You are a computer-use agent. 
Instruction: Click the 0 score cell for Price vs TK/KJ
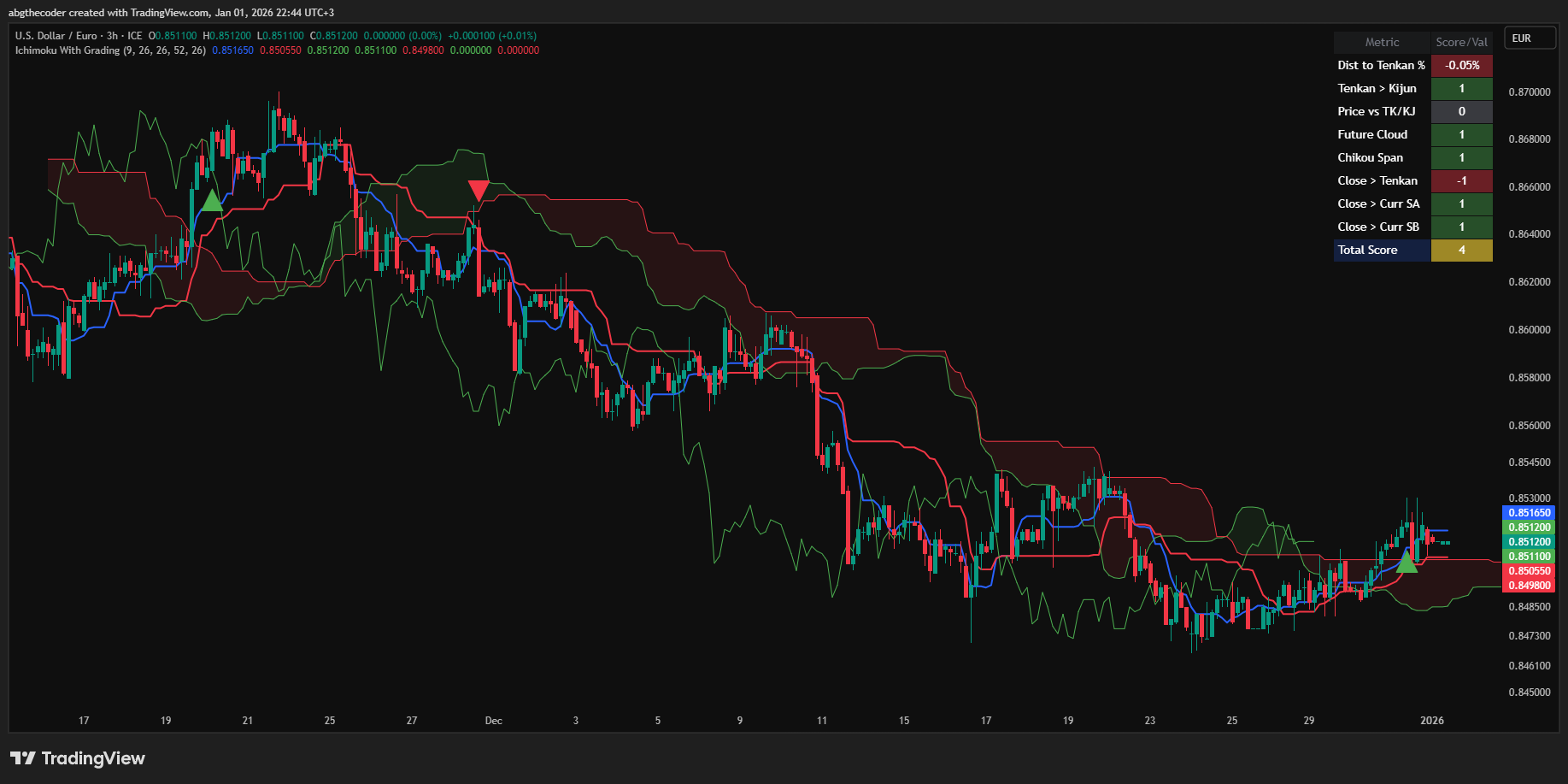1462,111
